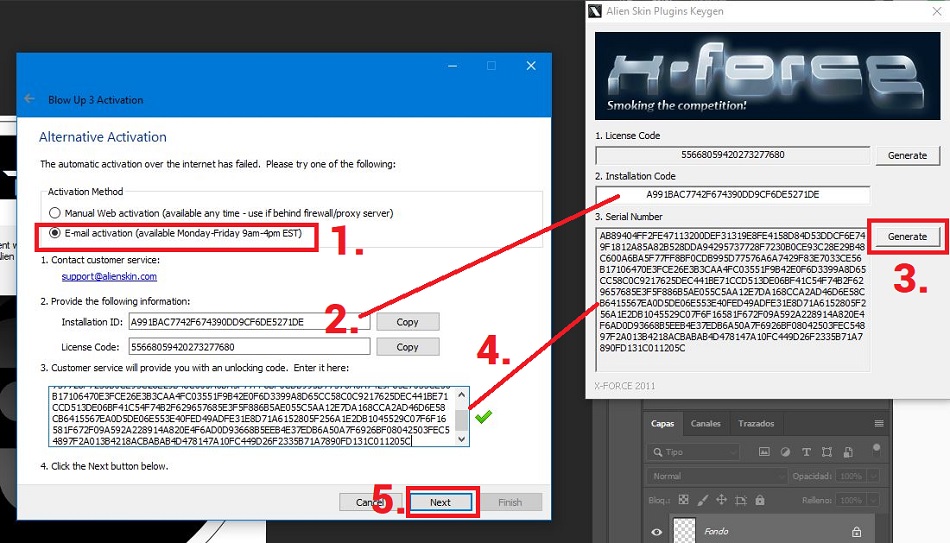
Task: Open the support@alienskin.com email link
Action: 109,276
